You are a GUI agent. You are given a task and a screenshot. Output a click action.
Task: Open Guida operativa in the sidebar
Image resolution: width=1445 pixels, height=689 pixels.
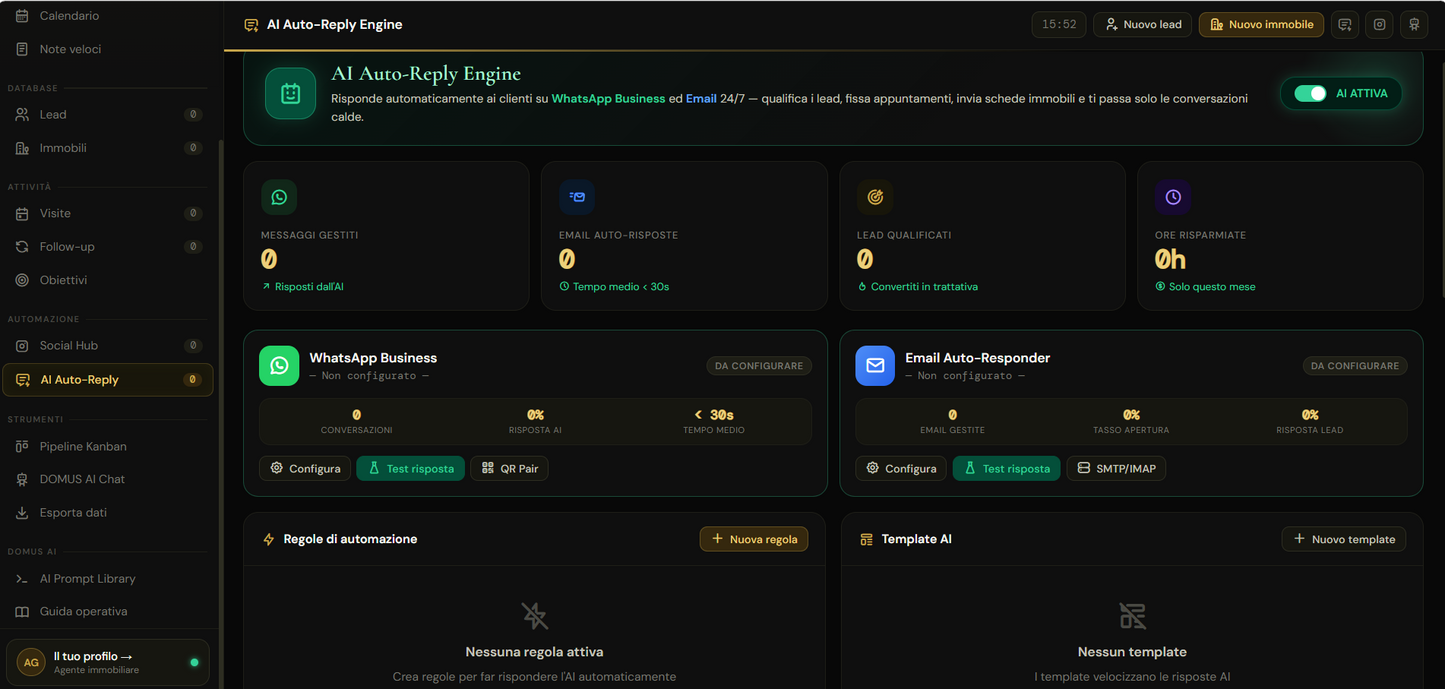(x=107, y=612)
